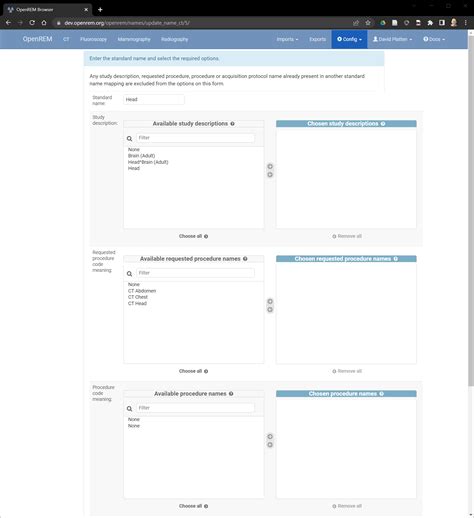The image size is (474, 518).
Task: Bookmark this page with the star icon
Action: [368, 23]
